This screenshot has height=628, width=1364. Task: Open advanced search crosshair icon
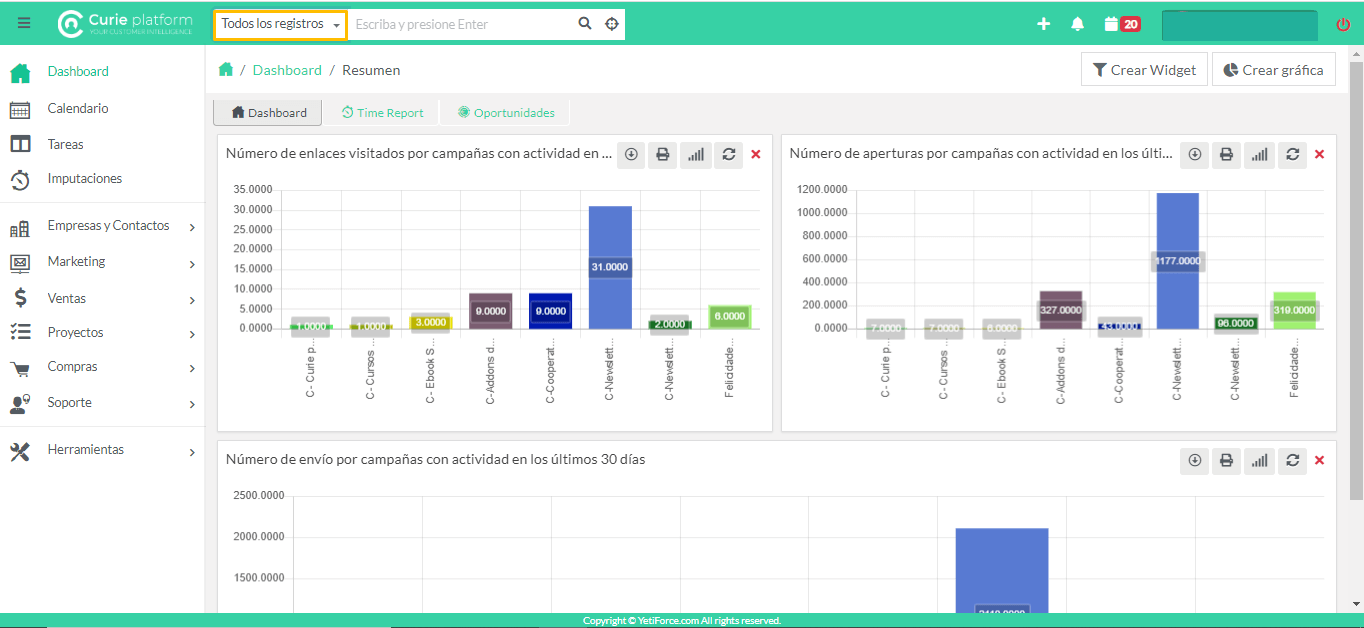pos(612,24)
